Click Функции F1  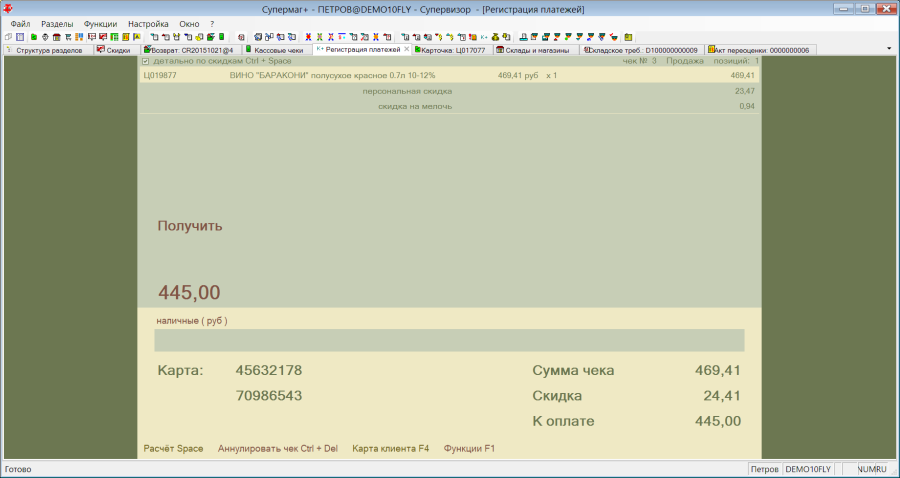pos(469,449)
